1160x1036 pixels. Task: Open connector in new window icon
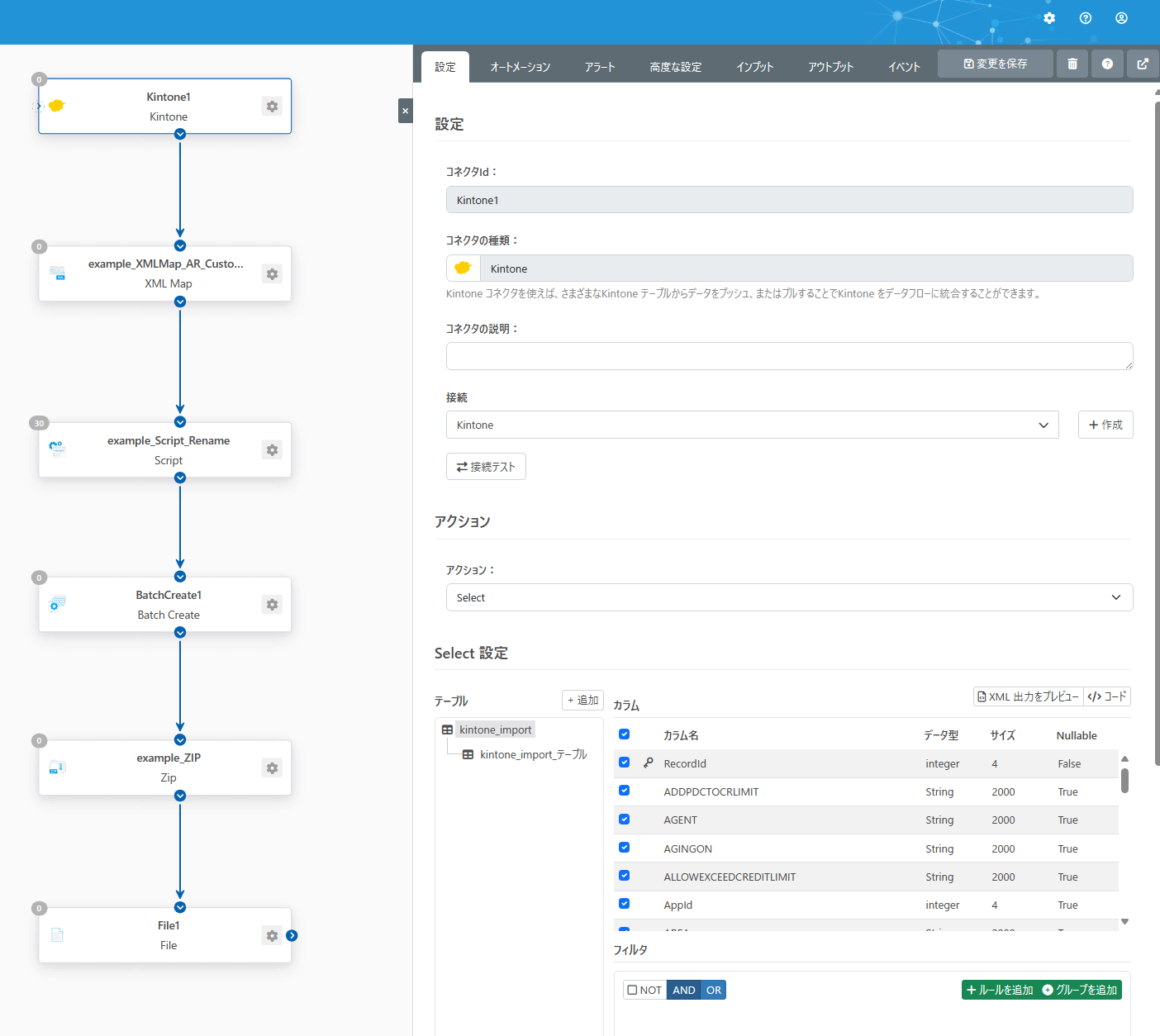pyautogui.click(x=1143, y=64)
